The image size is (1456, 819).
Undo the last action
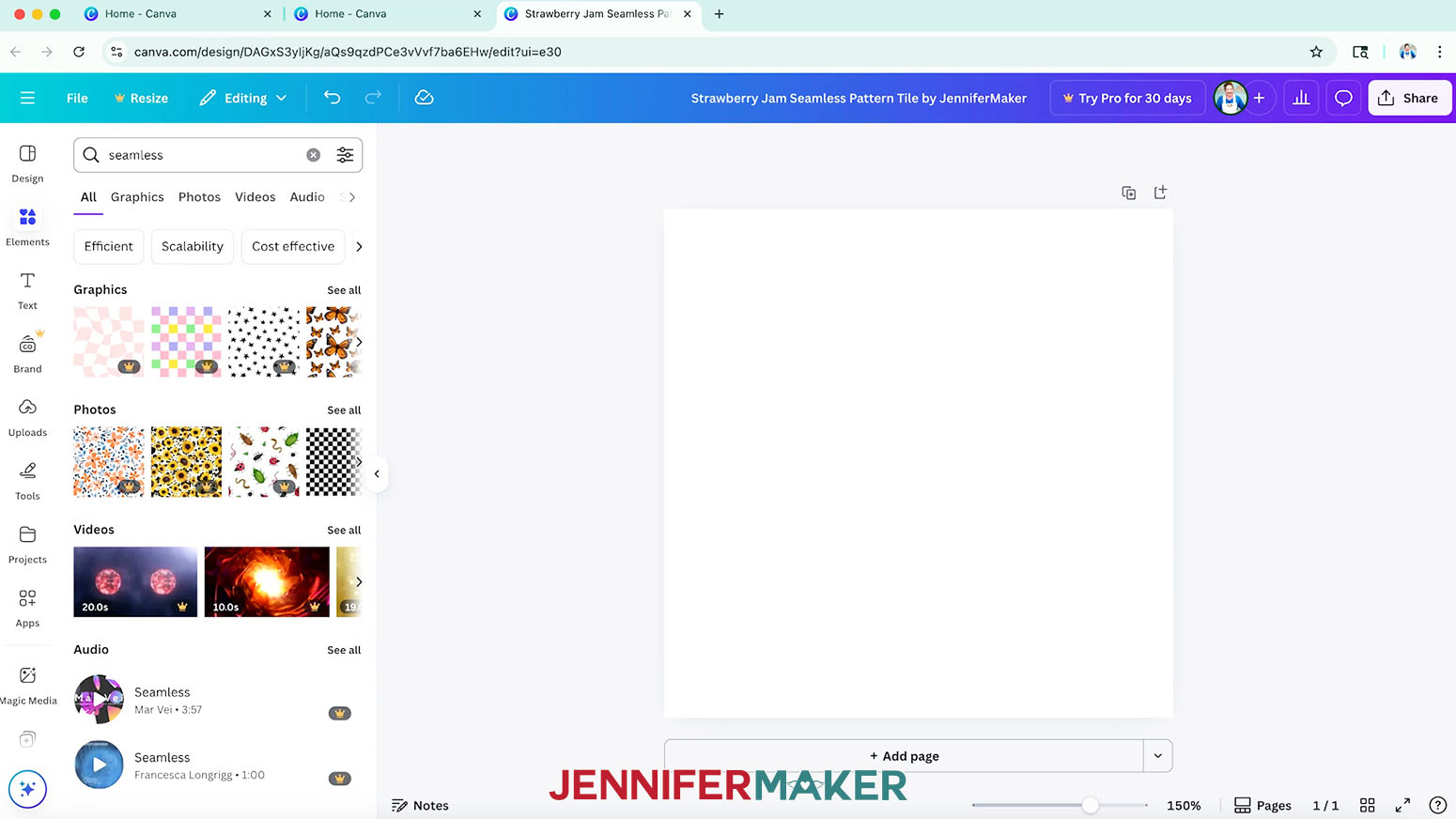click(x=332, y=98)
